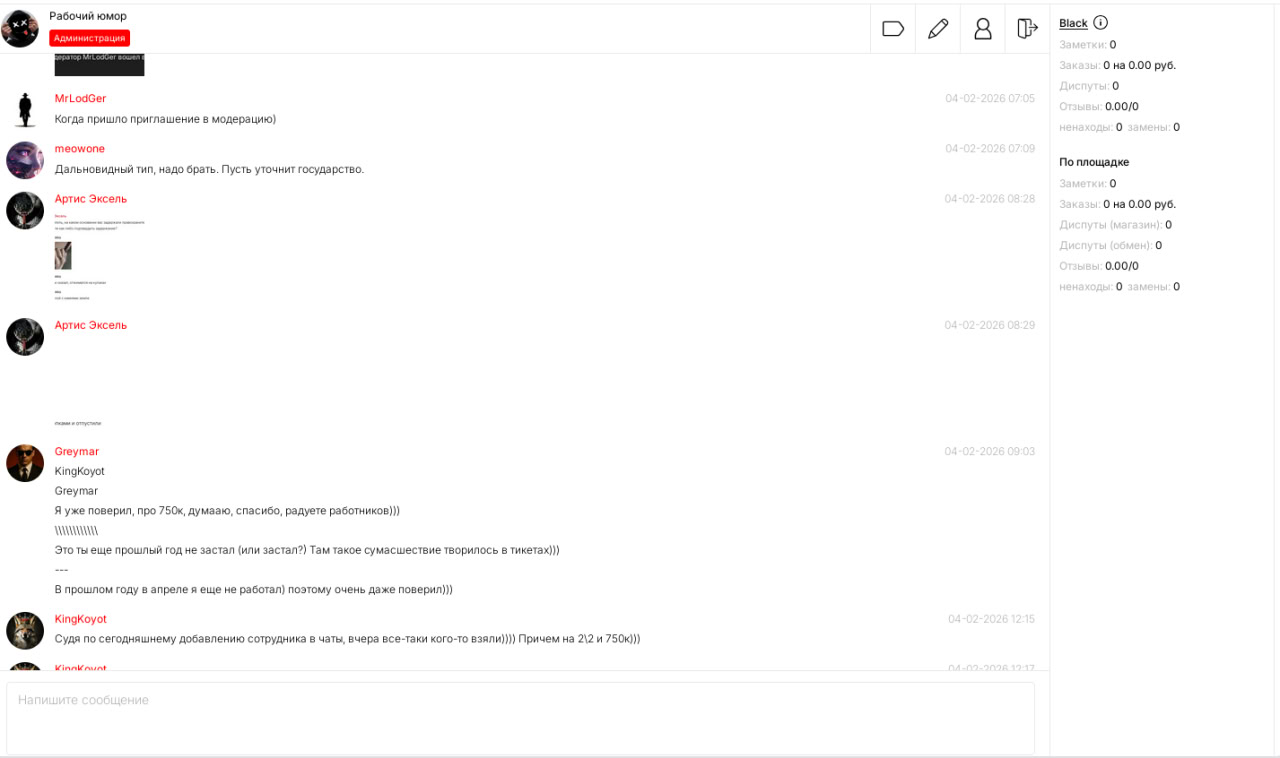Image resolution: width=1280 pixels, height=758 pixels.
Task: Click the meowone username
Action: coord(80,149)
